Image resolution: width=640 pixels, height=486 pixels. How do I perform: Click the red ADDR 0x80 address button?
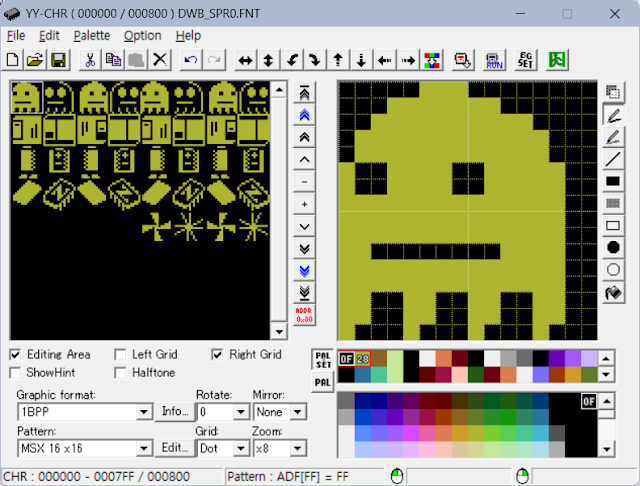(304, 315)
